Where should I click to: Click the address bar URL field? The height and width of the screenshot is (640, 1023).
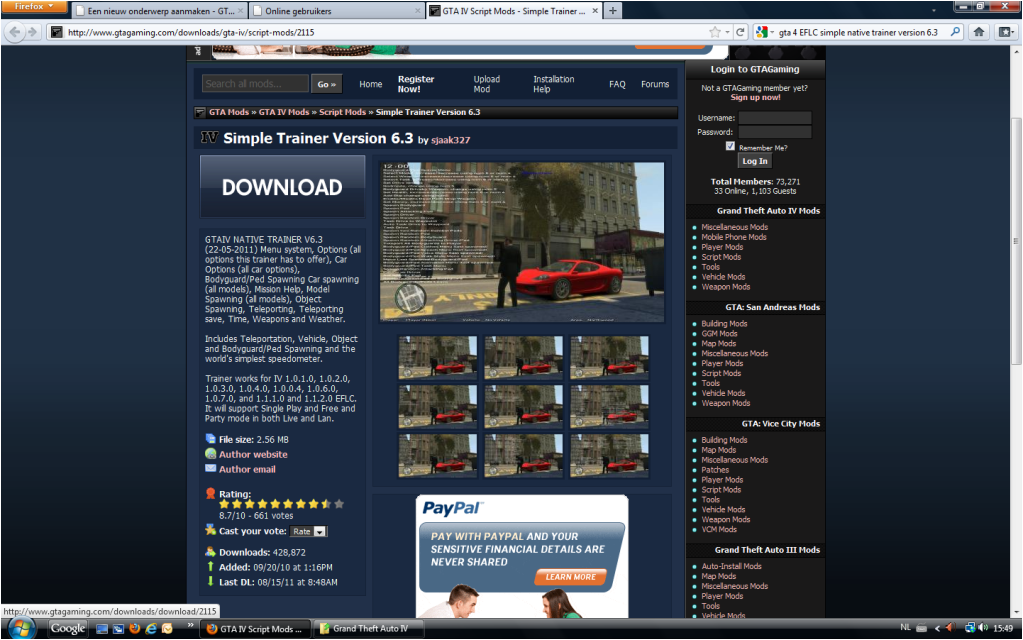click(x=385, y=32)
